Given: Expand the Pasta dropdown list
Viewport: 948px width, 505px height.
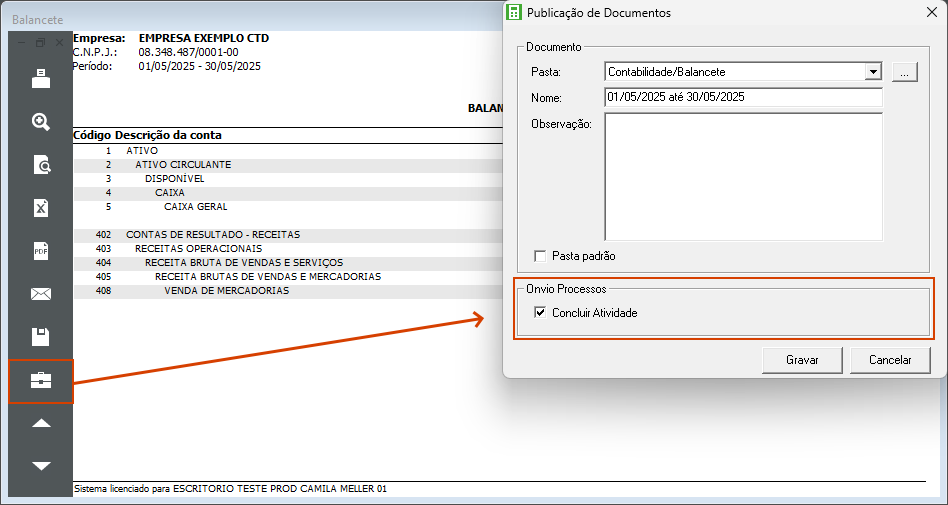Looking at the screenshot, I should point(873,72).
